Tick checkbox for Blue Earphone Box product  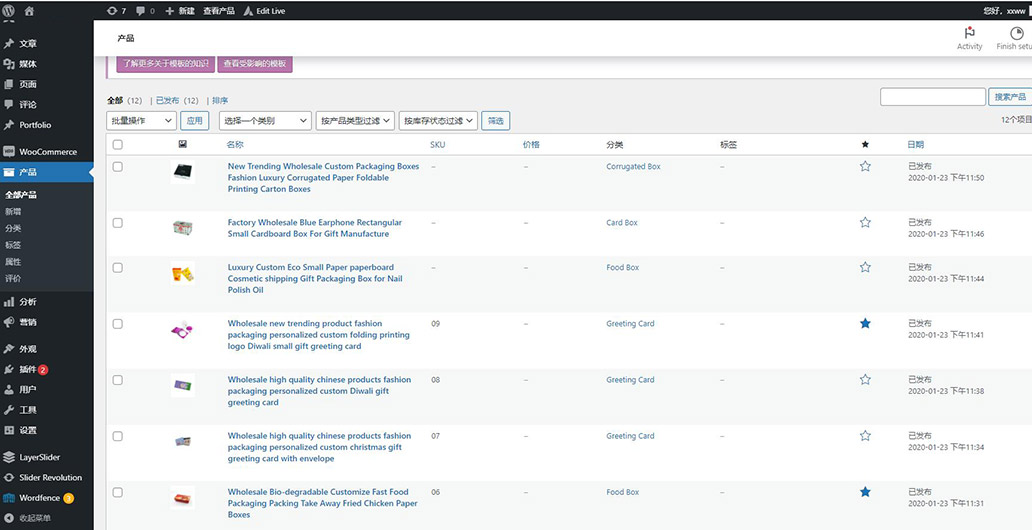point(118,223)
